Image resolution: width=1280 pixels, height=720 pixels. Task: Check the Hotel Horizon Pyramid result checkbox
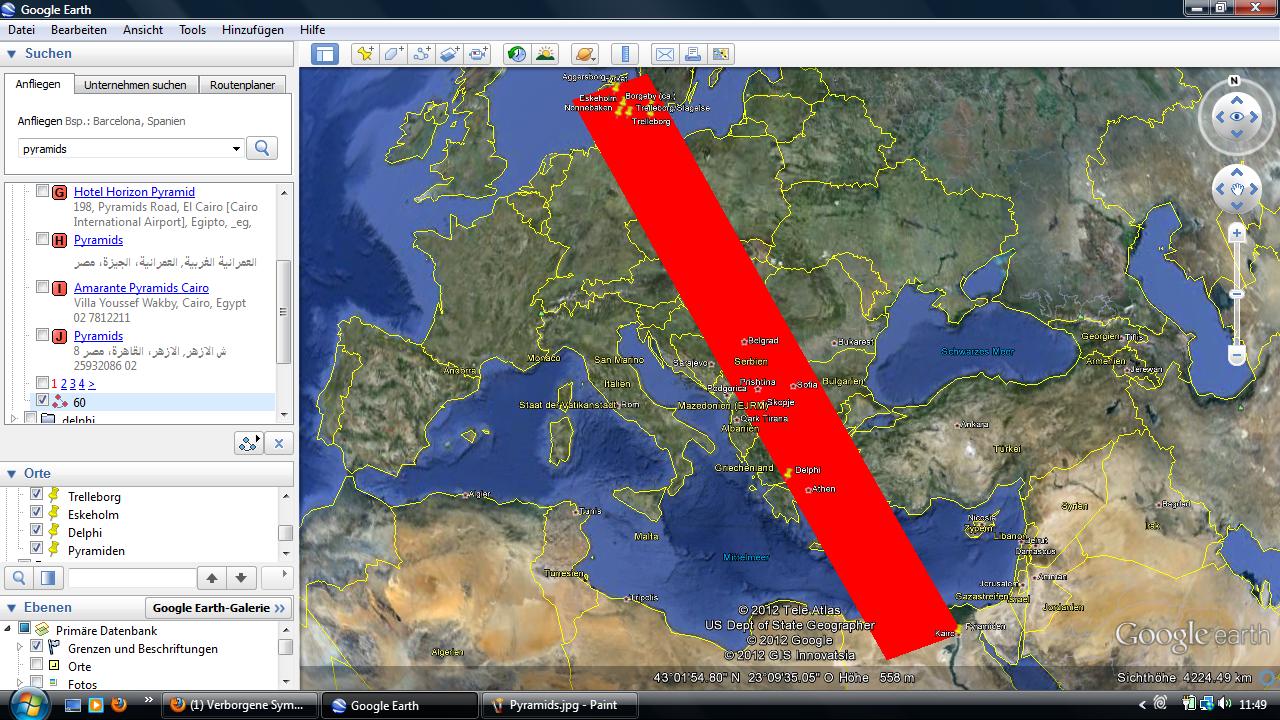[43, 191]
